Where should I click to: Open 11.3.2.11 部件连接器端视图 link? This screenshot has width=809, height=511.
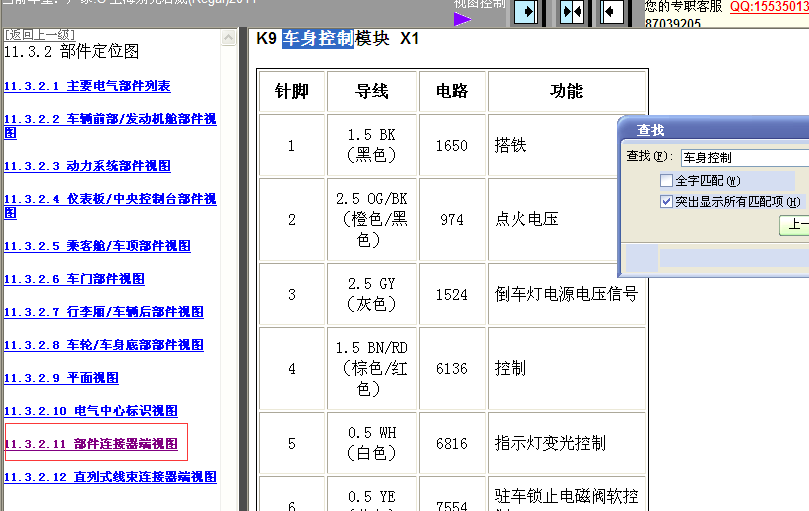91,444
